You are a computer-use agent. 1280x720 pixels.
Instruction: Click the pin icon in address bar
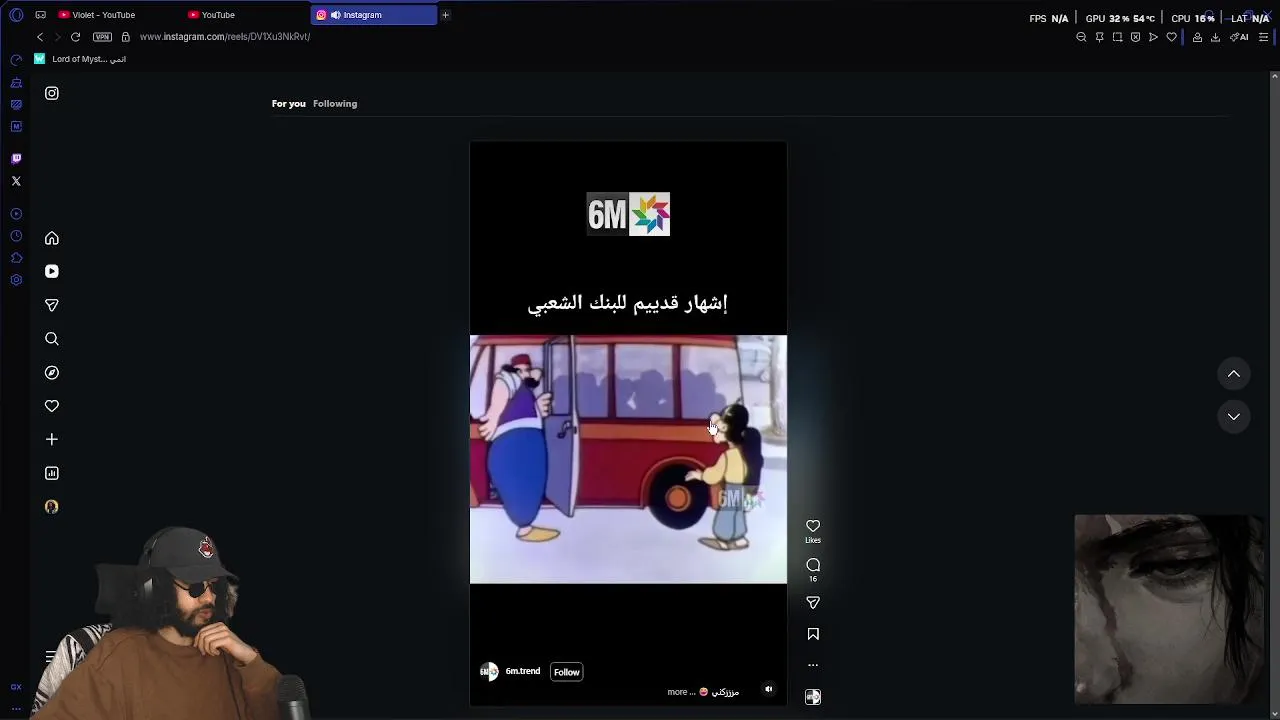[1099, 37]
